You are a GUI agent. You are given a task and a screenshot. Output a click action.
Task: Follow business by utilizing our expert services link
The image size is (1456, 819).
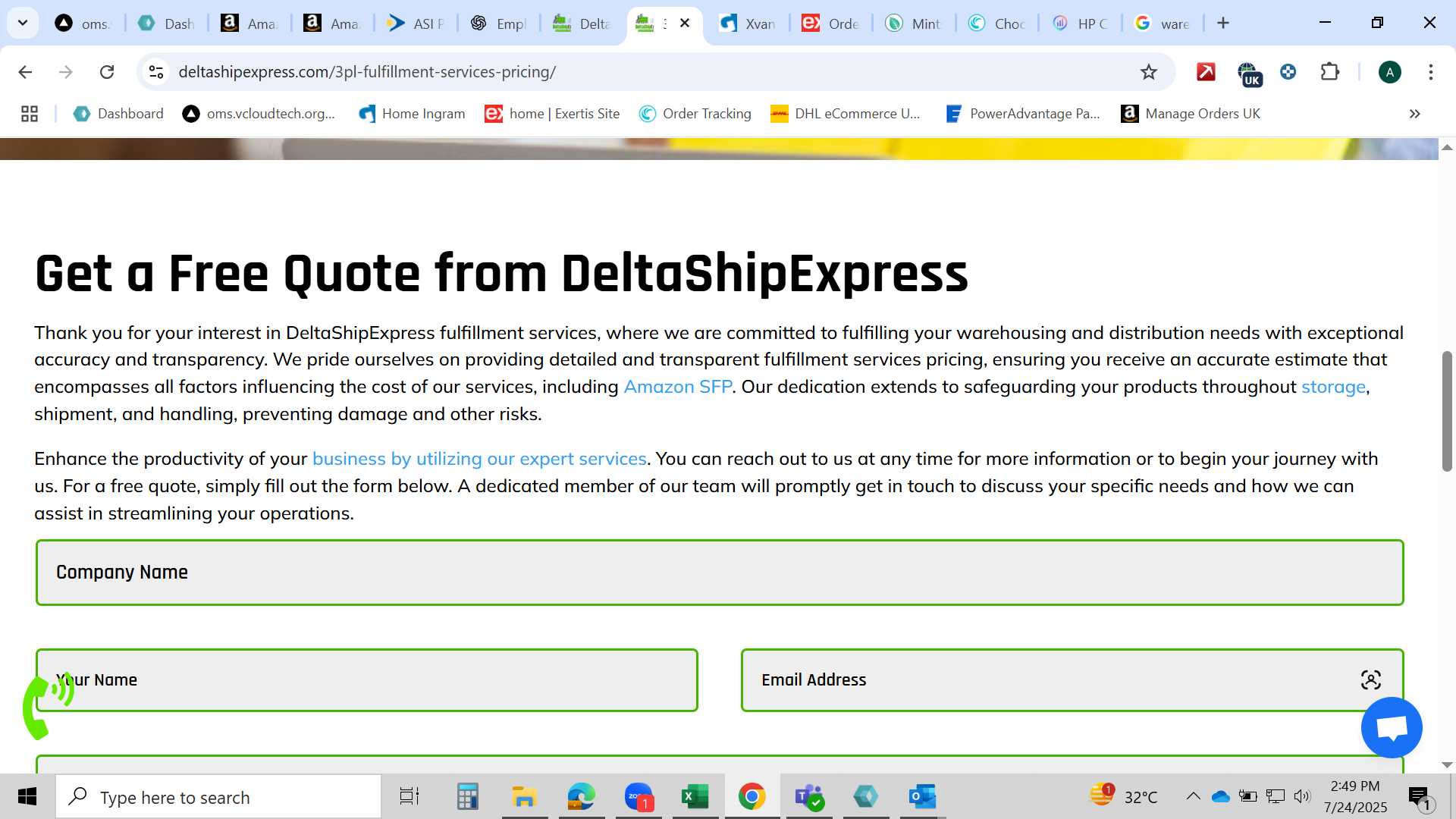click(x=479, y=459)
